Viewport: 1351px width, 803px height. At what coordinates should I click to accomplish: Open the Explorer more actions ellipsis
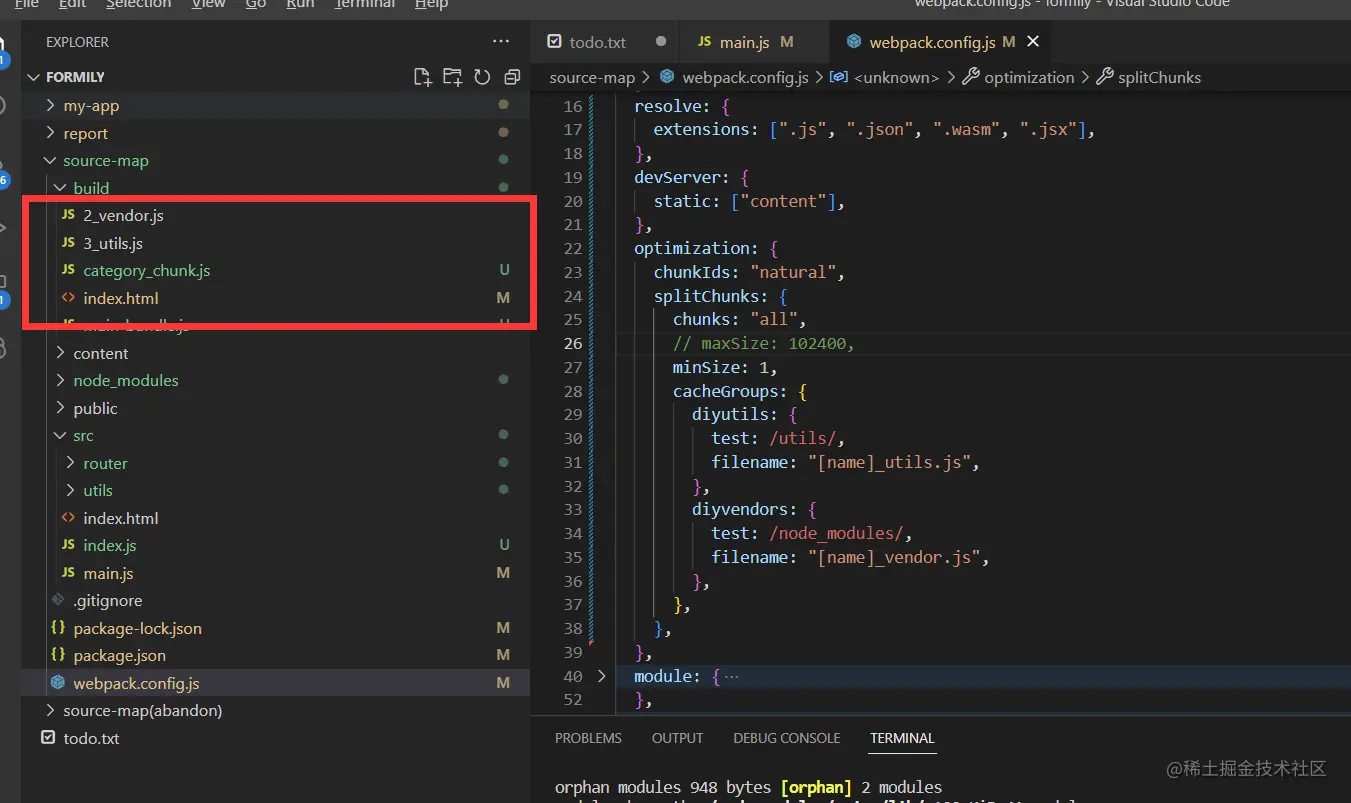[501, 42]
